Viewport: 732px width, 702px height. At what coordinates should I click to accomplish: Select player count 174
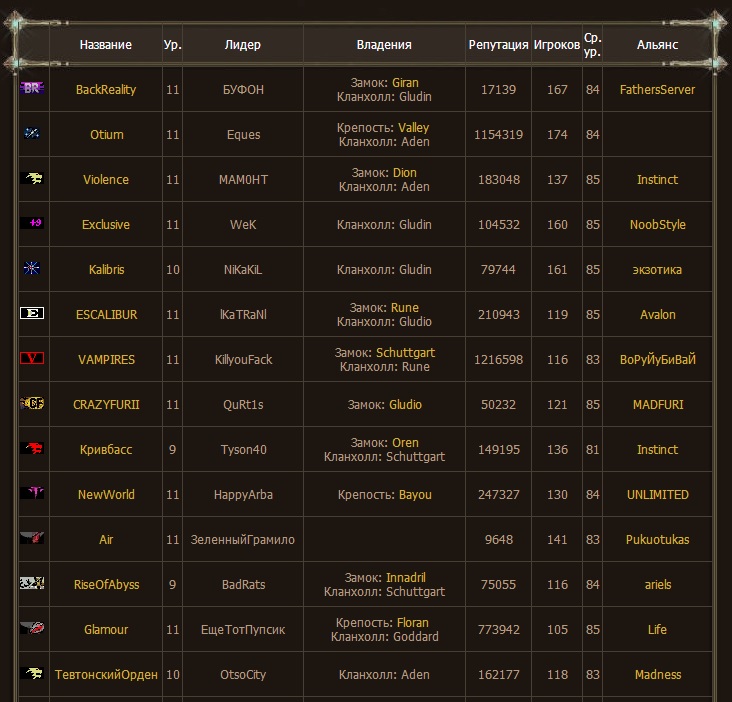click(557, 134)
